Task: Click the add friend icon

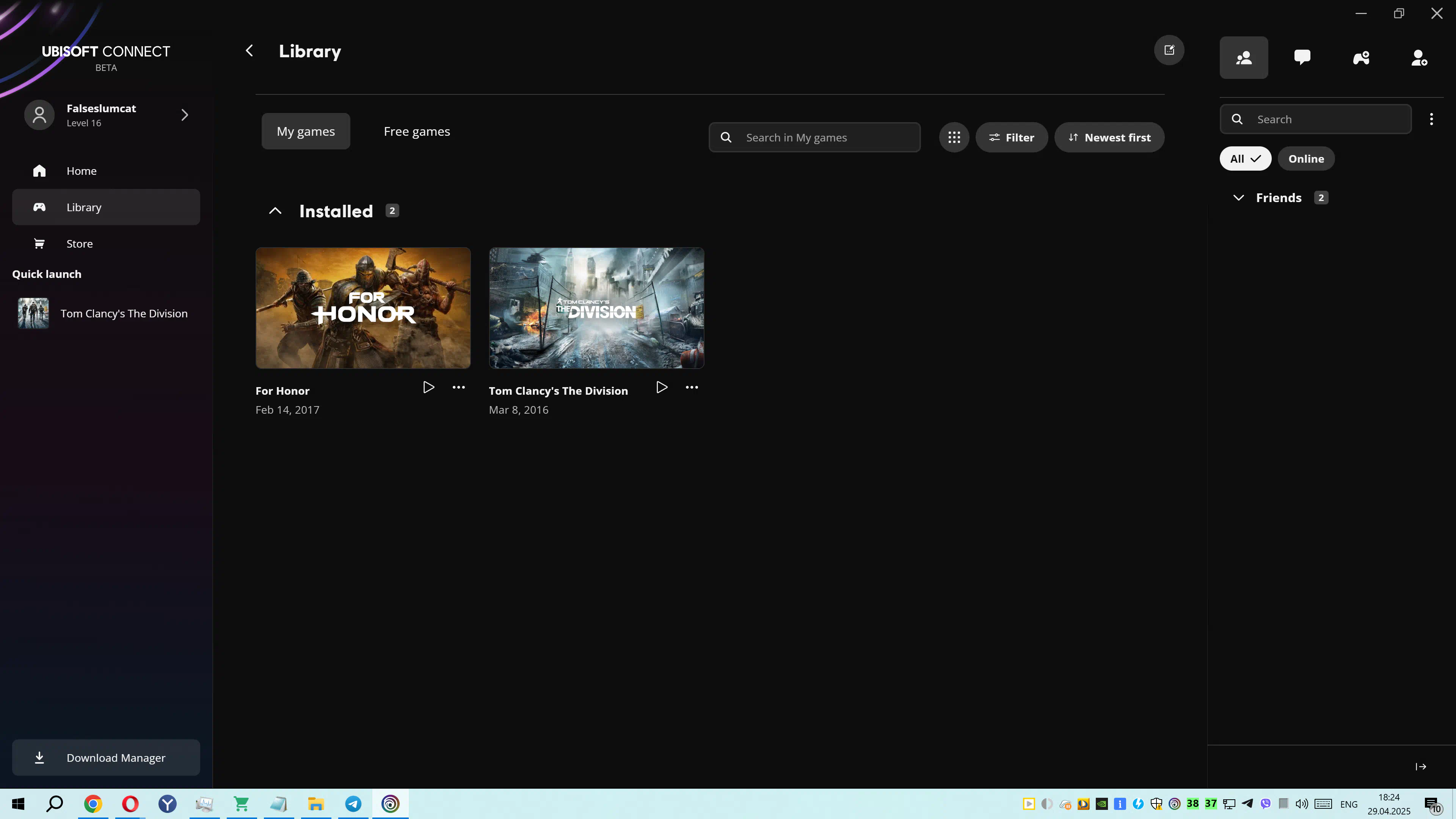Action: tap(1419, 58)
